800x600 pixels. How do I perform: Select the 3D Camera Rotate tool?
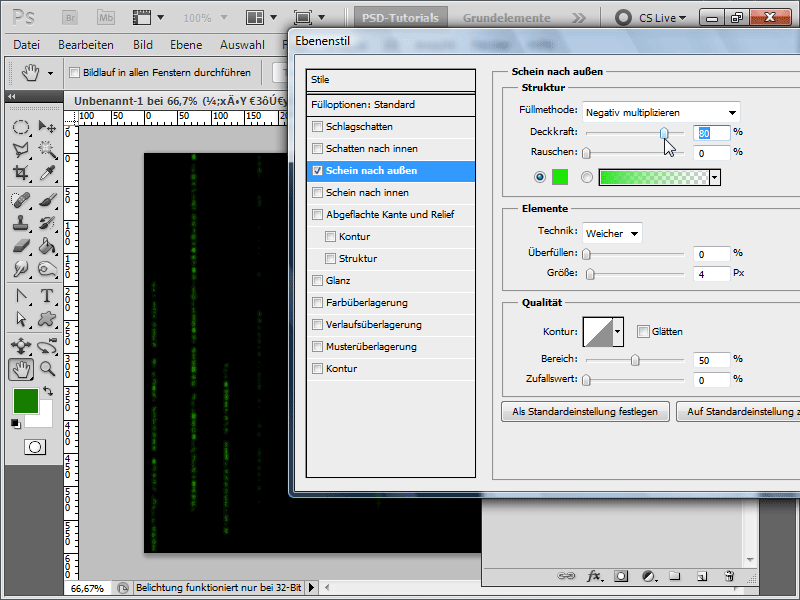(x=47, y=346)
